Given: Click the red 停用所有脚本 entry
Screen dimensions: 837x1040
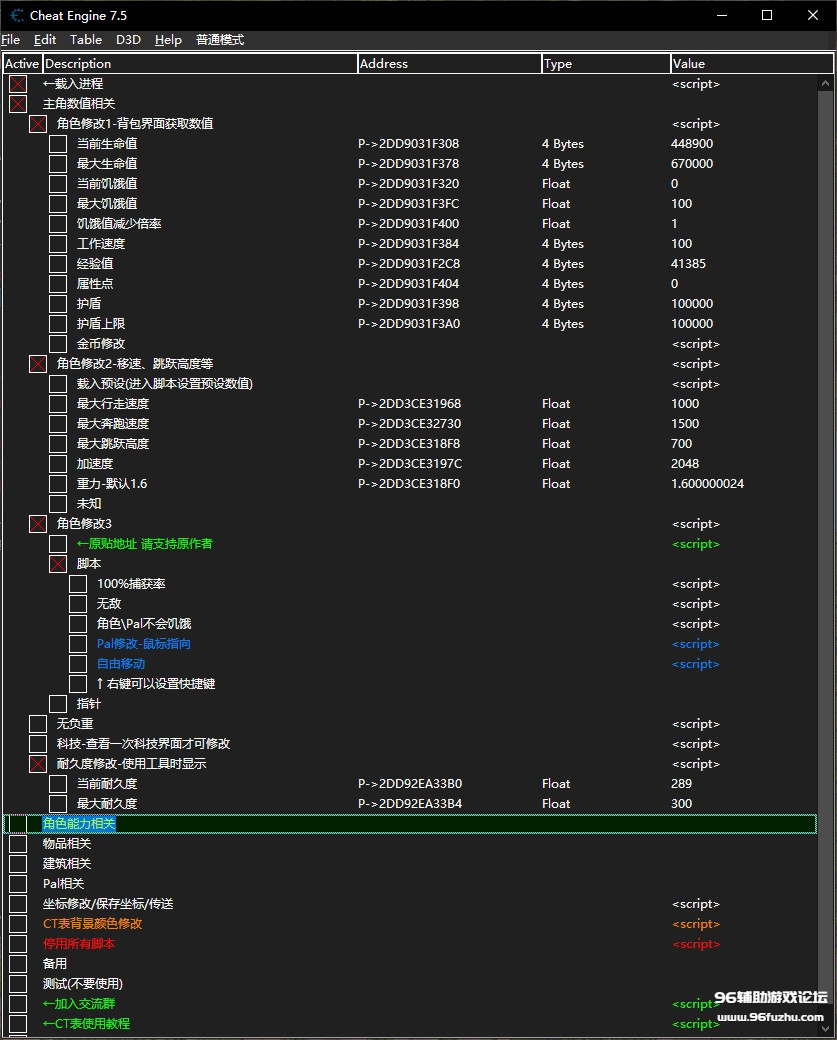Looking at the screenshot, I should pos(78,944).
